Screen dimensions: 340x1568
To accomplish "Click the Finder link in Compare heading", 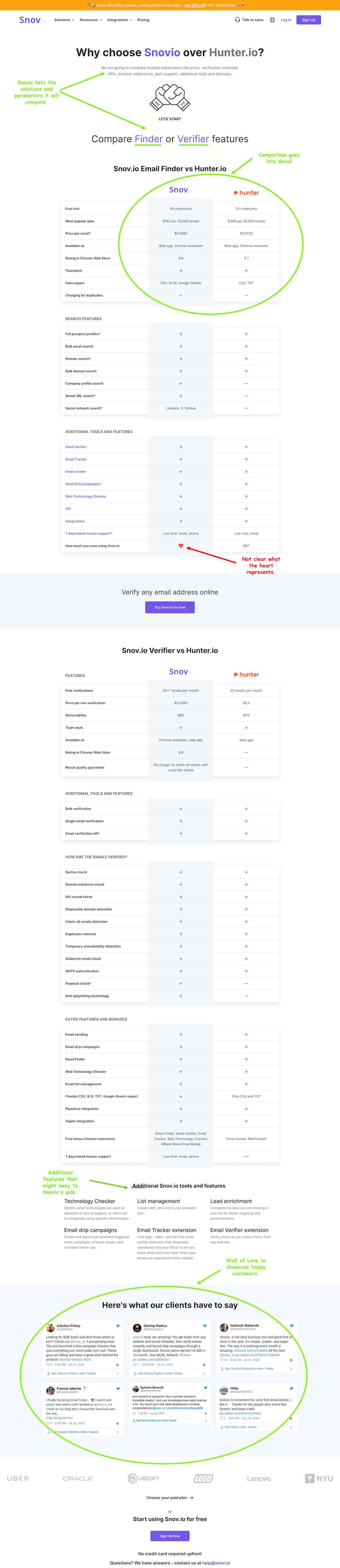I will [x=148, y=139].
